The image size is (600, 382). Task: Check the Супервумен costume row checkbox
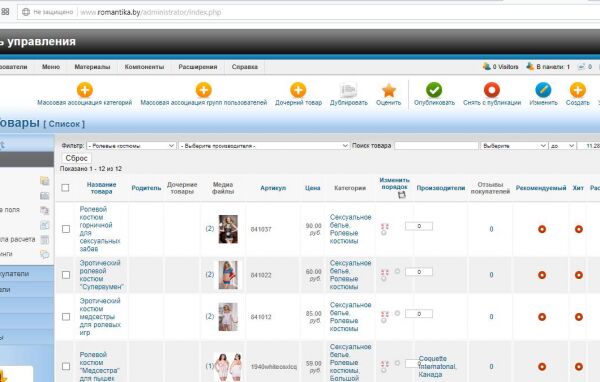click(66, 275)
